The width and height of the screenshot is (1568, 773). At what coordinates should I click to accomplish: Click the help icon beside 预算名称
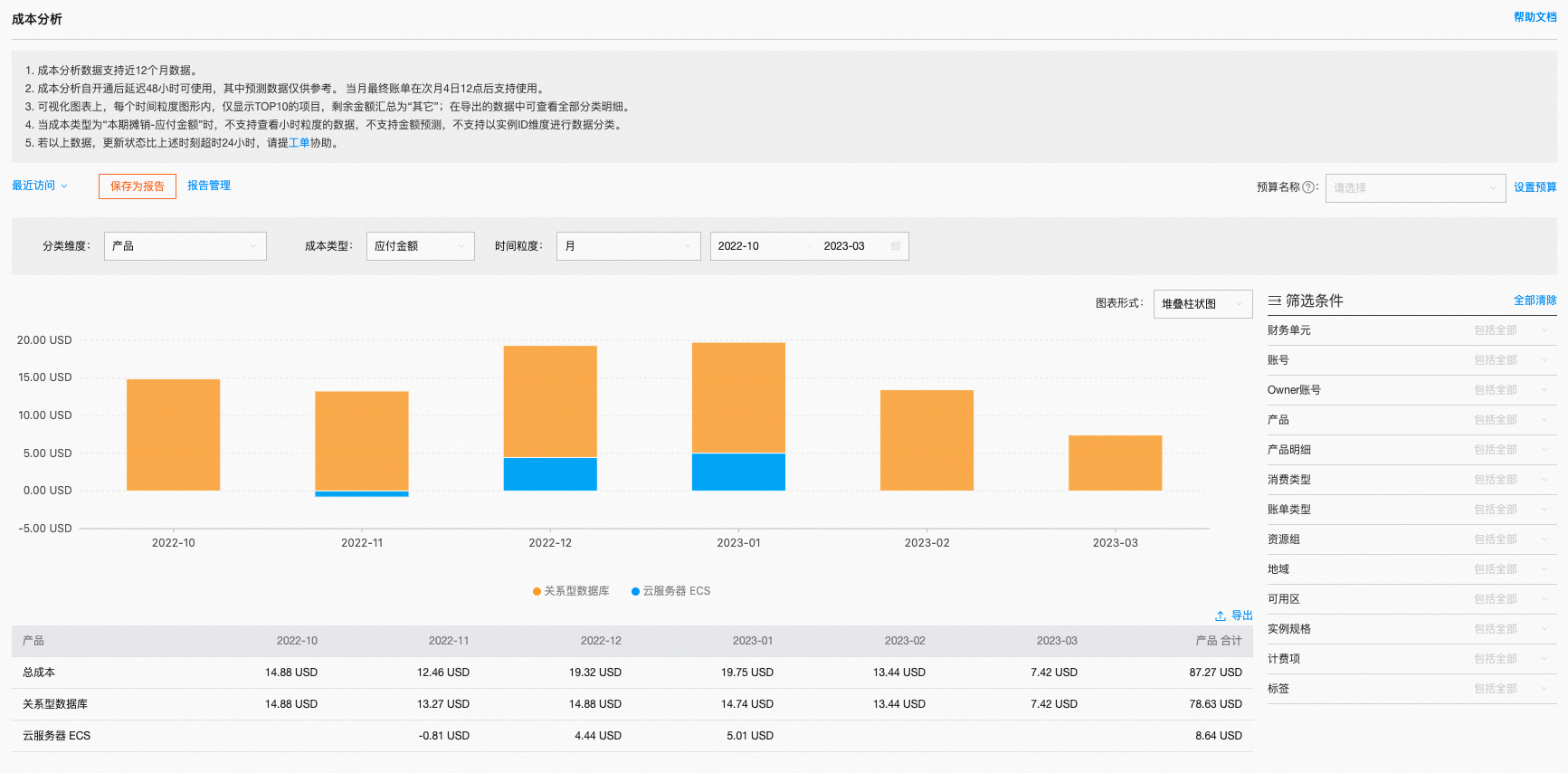[x=1308, y=187]
